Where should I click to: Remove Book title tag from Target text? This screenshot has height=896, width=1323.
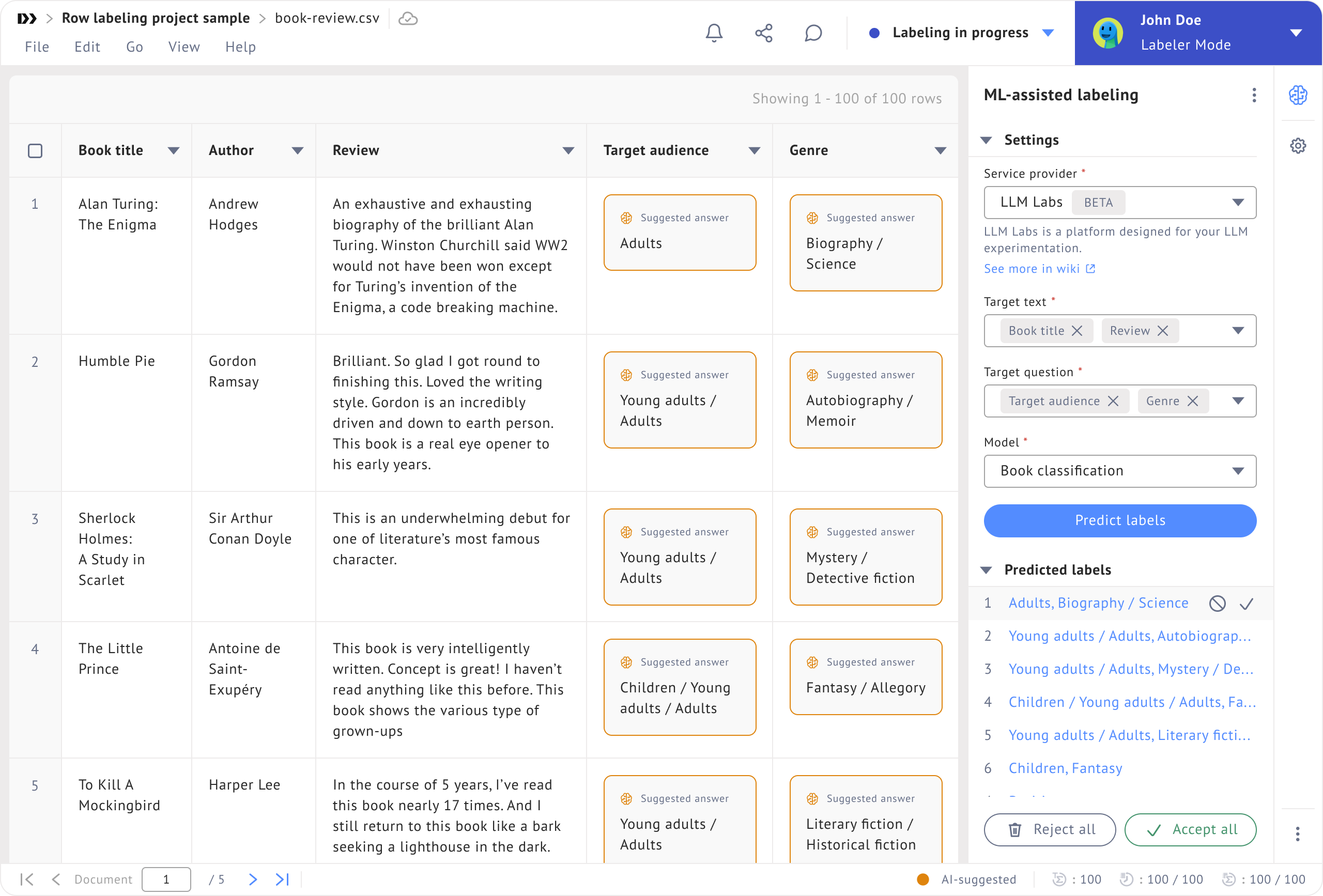[1077, 331]
